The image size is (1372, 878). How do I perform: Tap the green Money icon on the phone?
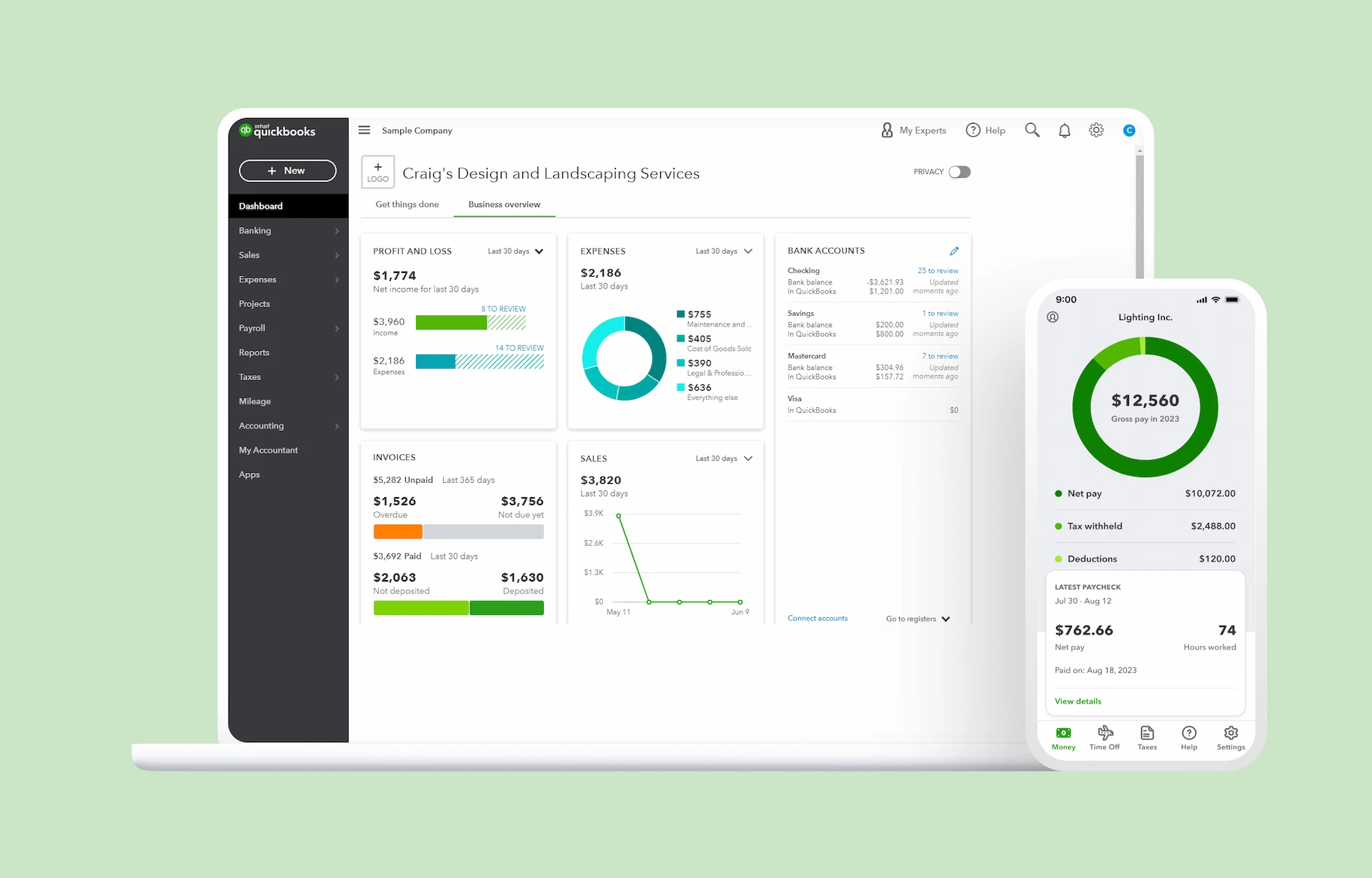click(1063, 734)
